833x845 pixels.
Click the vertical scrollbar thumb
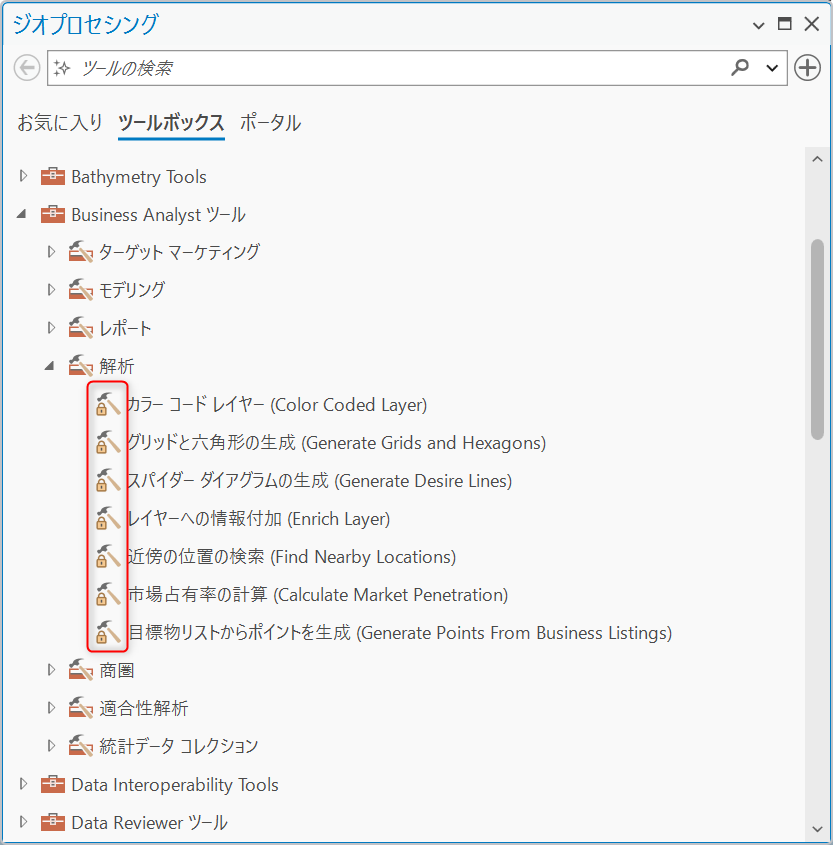click(817, 340)
